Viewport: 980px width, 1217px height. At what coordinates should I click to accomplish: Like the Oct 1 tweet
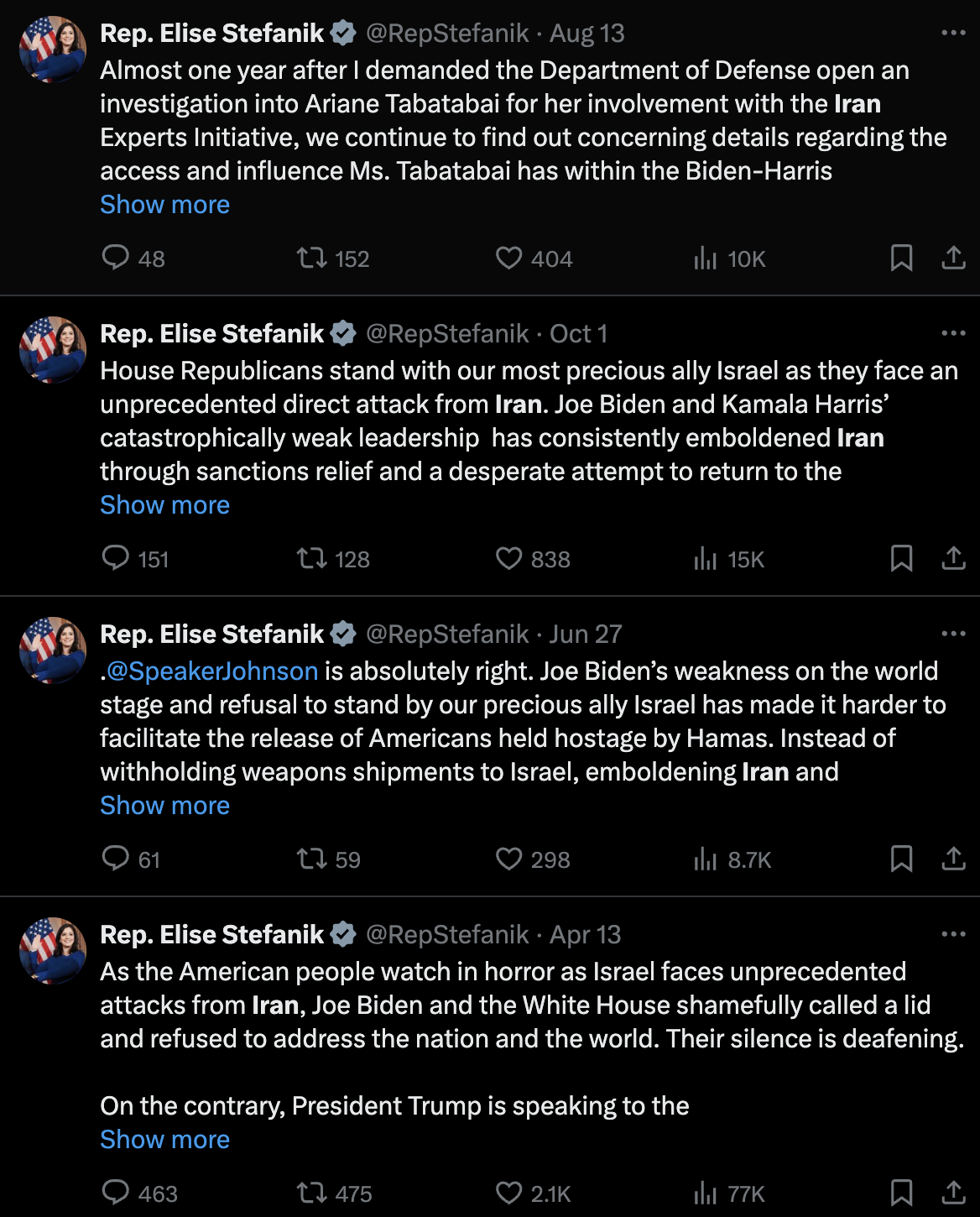click(x=508, y=558)
